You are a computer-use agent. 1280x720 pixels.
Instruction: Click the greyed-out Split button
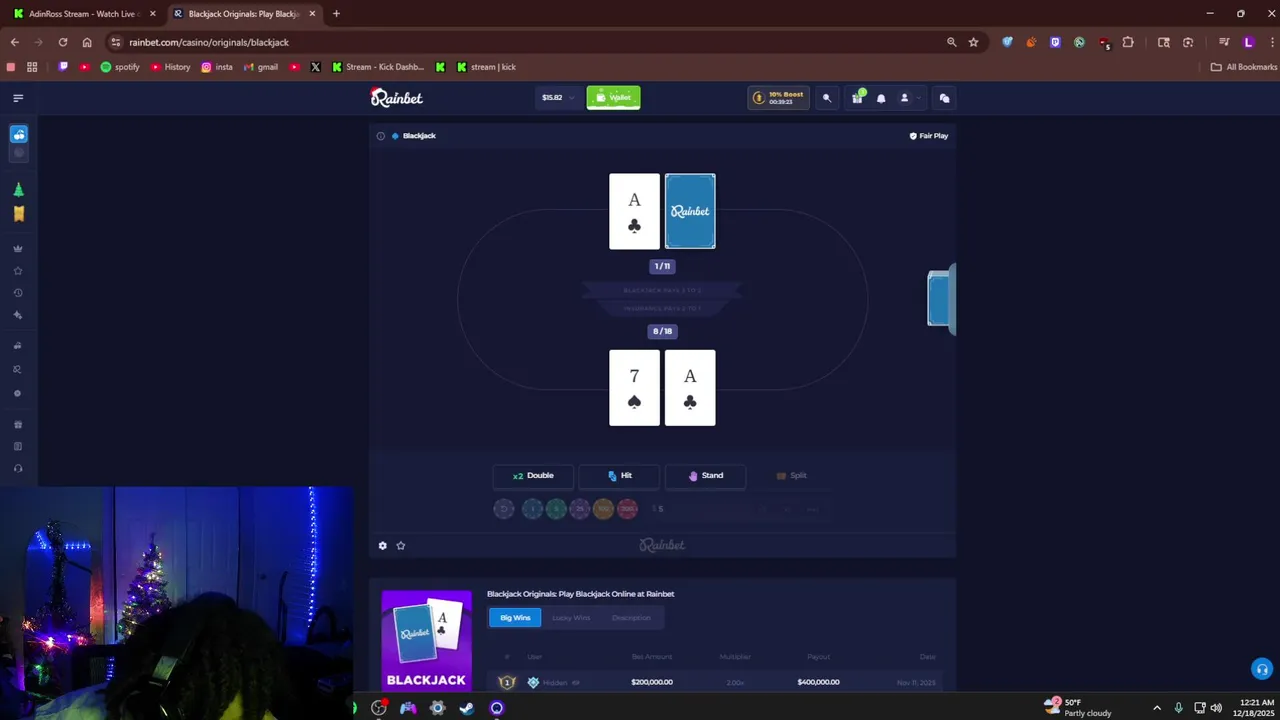point(791,476)
